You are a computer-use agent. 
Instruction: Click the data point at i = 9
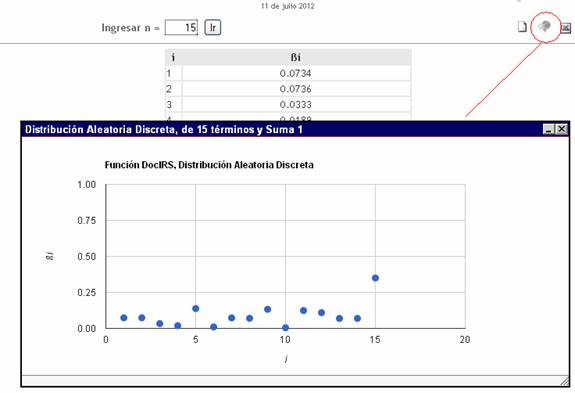pos(267,309)
